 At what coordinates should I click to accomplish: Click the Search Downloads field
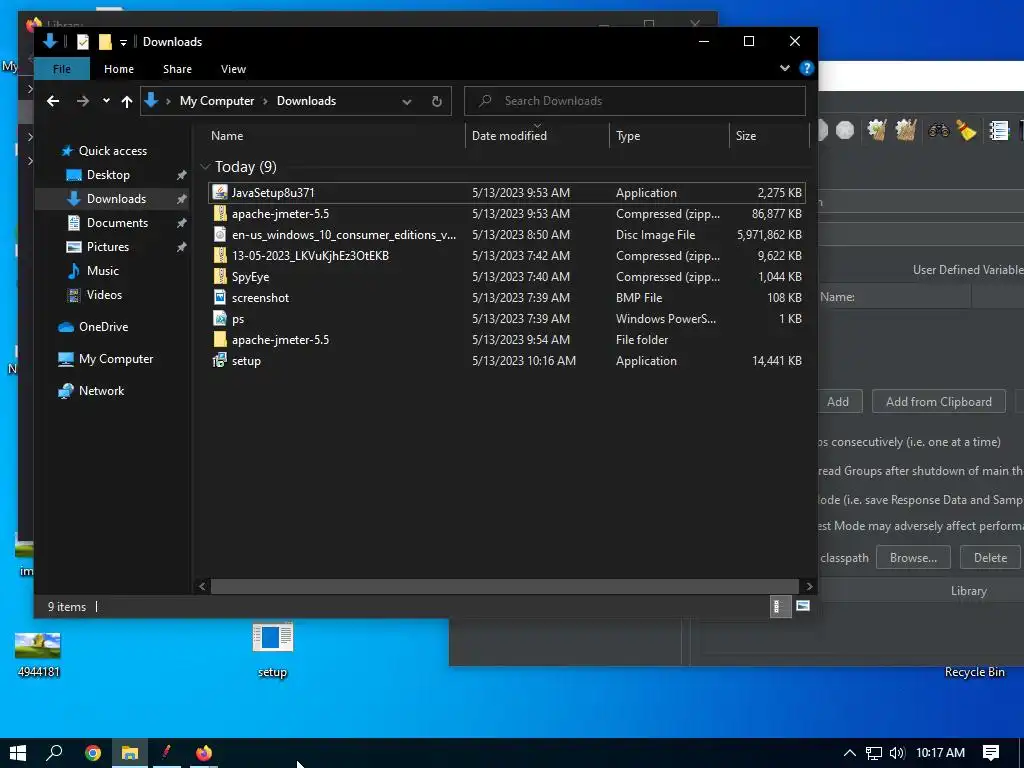tap(634, 101)
